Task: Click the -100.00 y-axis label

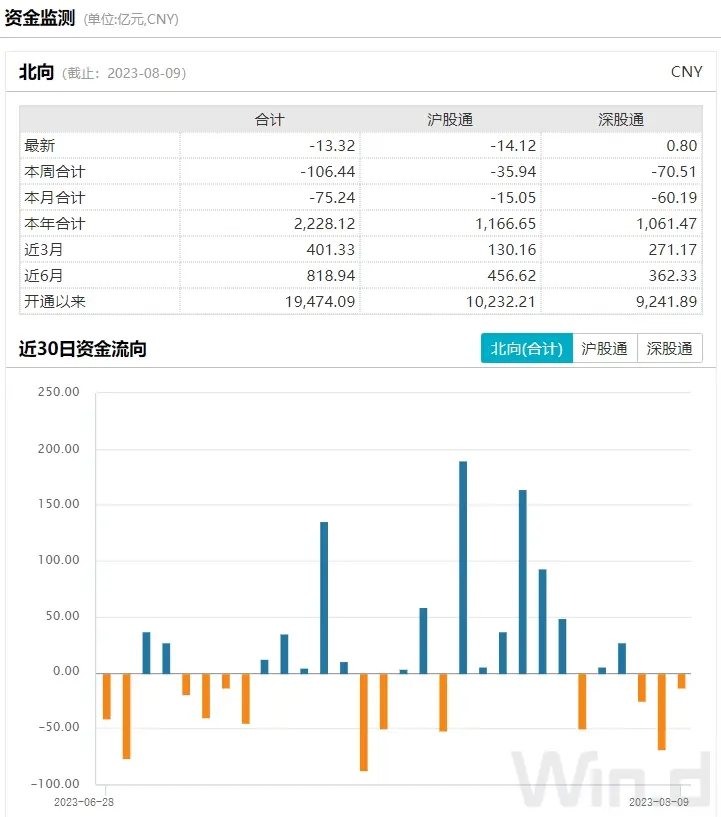Action: [x=55, y=784]
